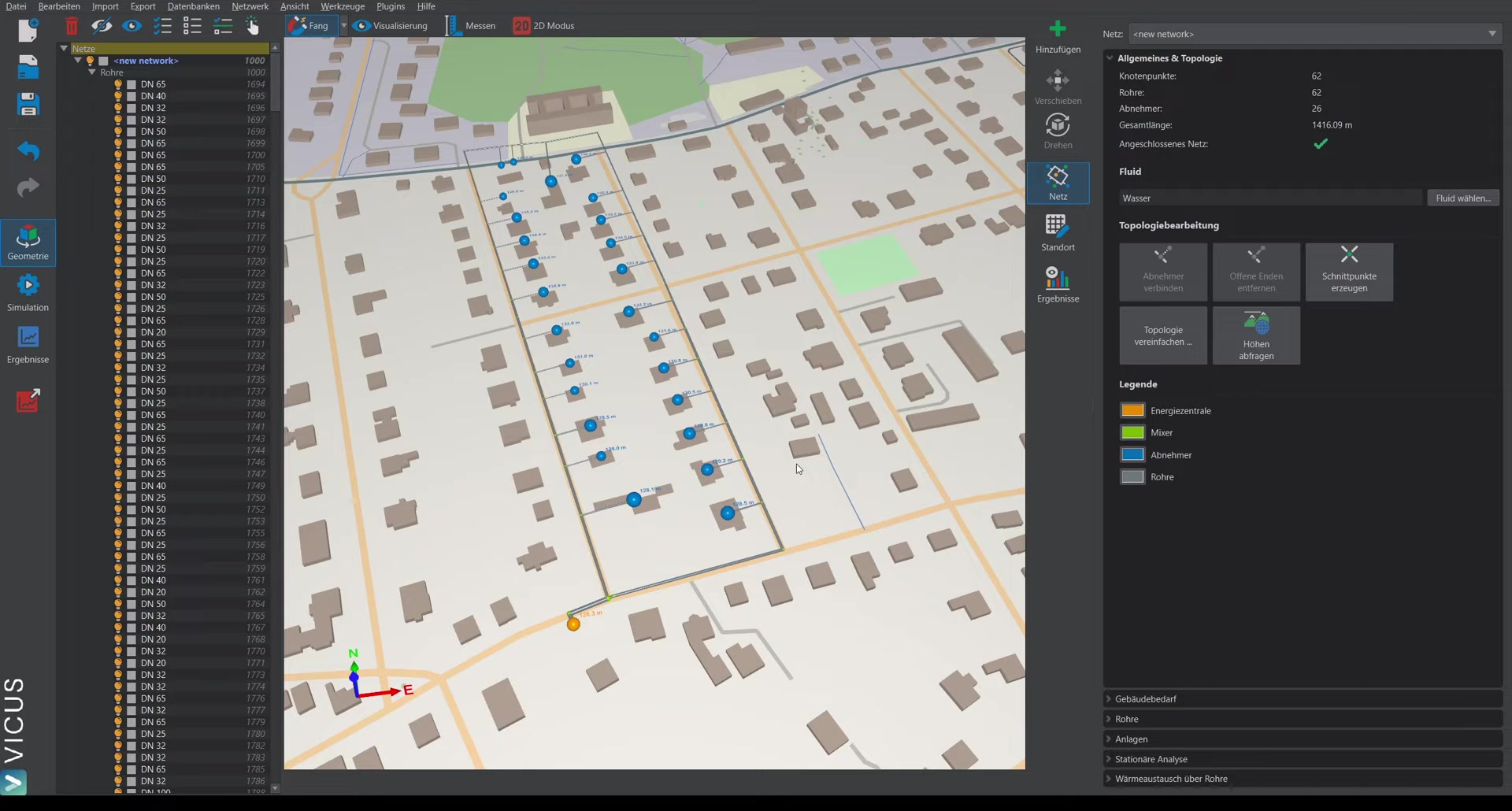Click Offene Enden entfernen tool
Viewport: 1512px width, 811px height.
(x=1256, y=272)
